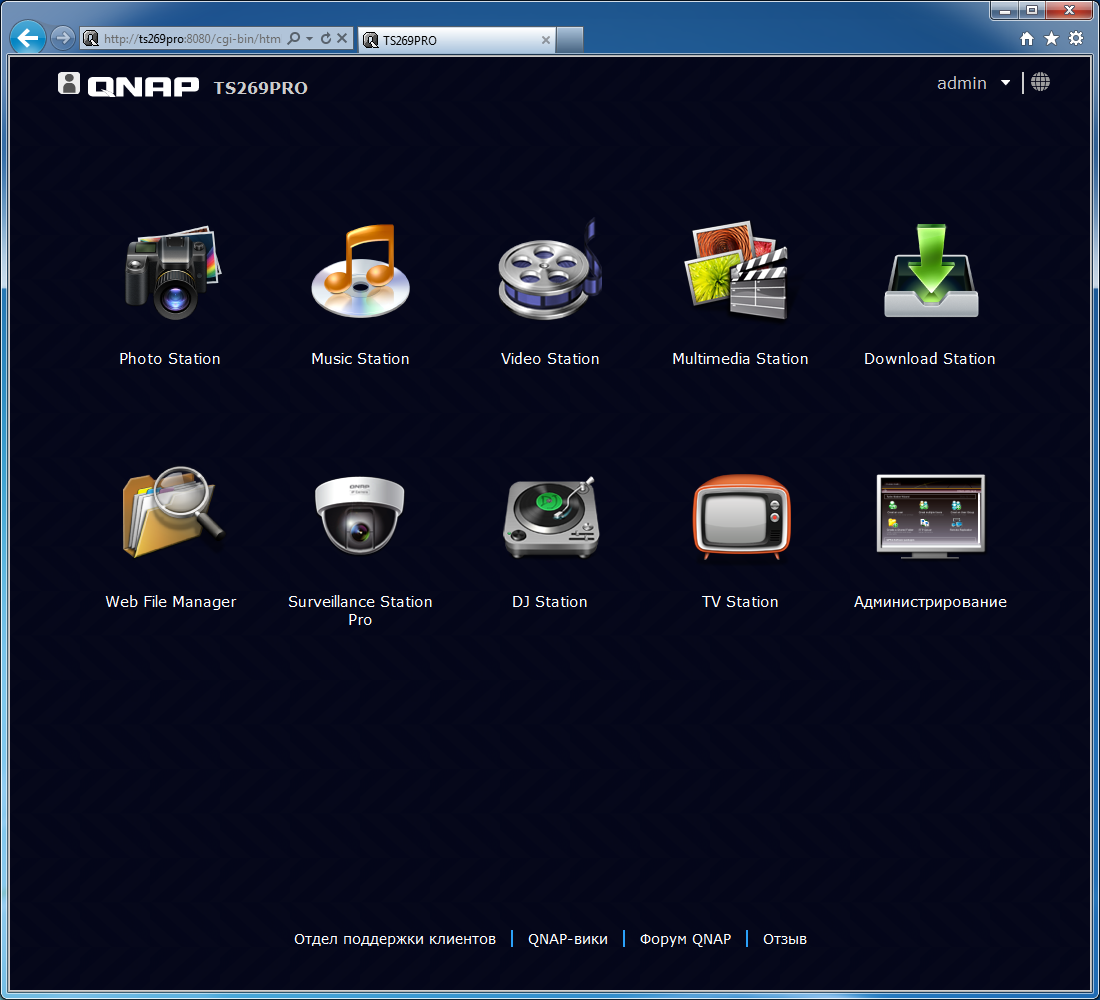The height and width of the screenshot is (1000, 1100).
Task: Visit the Форум QNAP link
Action: click(x=685, y=939)
